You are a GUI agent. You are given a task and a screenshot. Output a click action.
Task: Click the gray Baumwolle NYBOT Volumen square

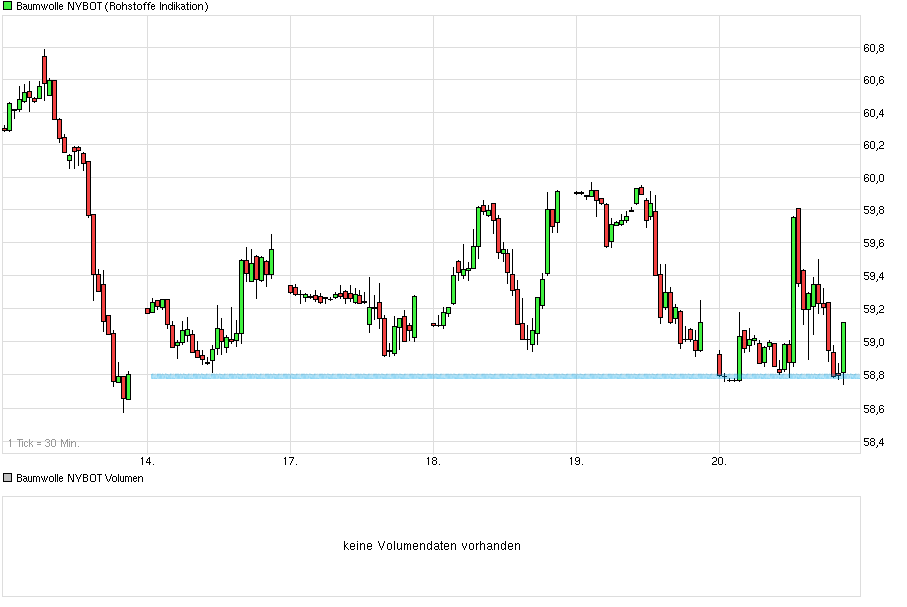tap(8, 478)
